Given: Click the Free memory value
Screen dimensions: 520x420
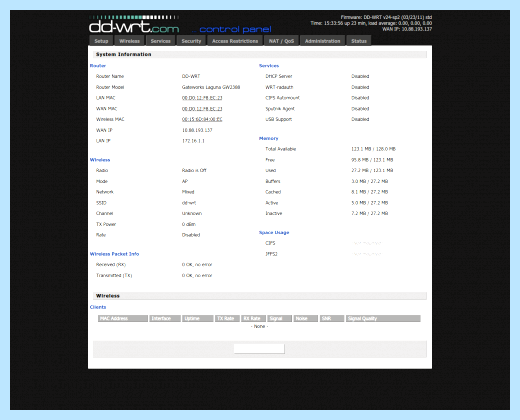Looking at the screenshot, I should tap(372, 160).
